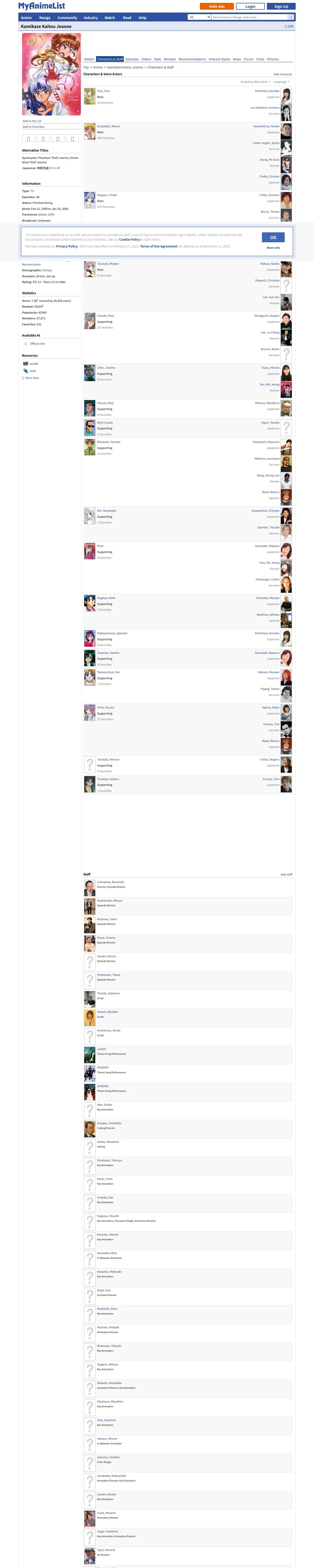The width and height of the screenshot is (314, 1568).
Task: Switch to the Episodes tab
Action: [x=132, y=59]
